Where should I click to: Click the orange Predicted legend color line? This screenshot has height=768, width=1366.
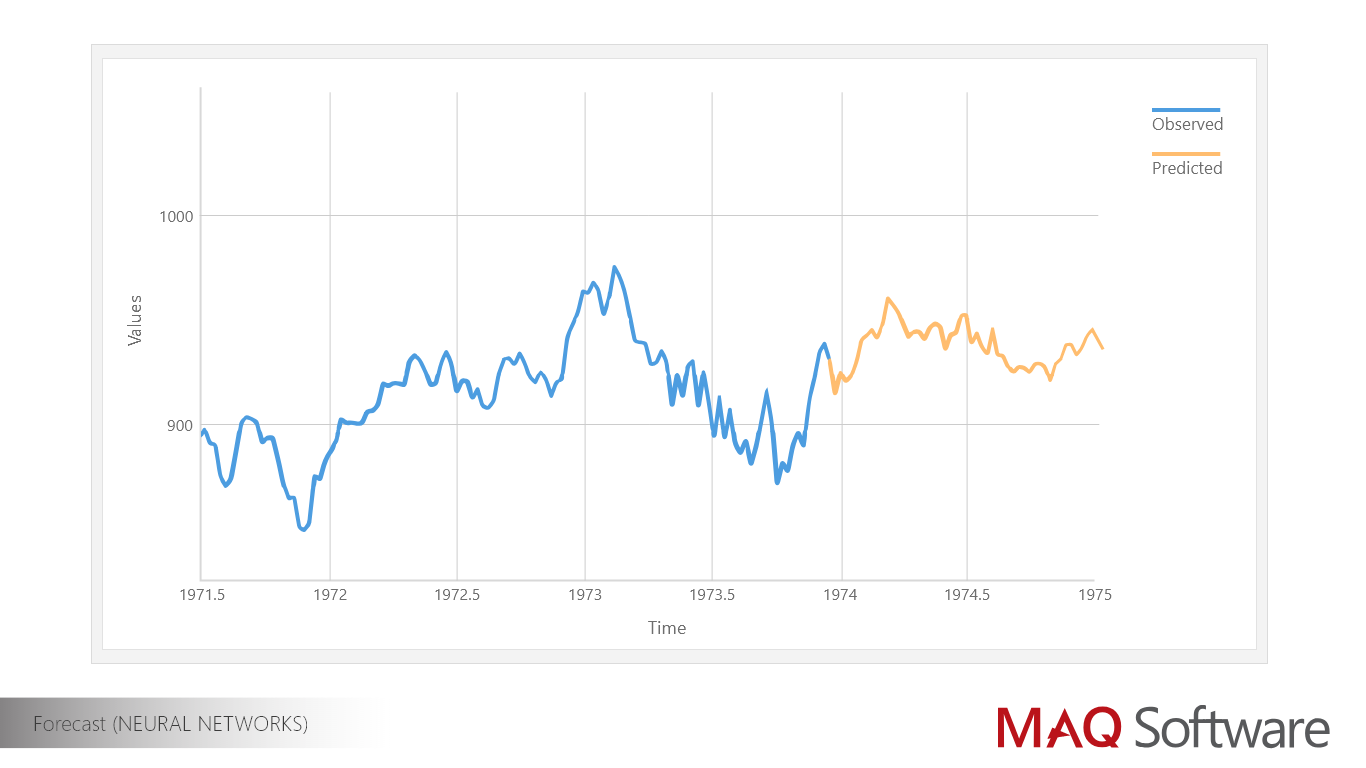point(1186,154)
